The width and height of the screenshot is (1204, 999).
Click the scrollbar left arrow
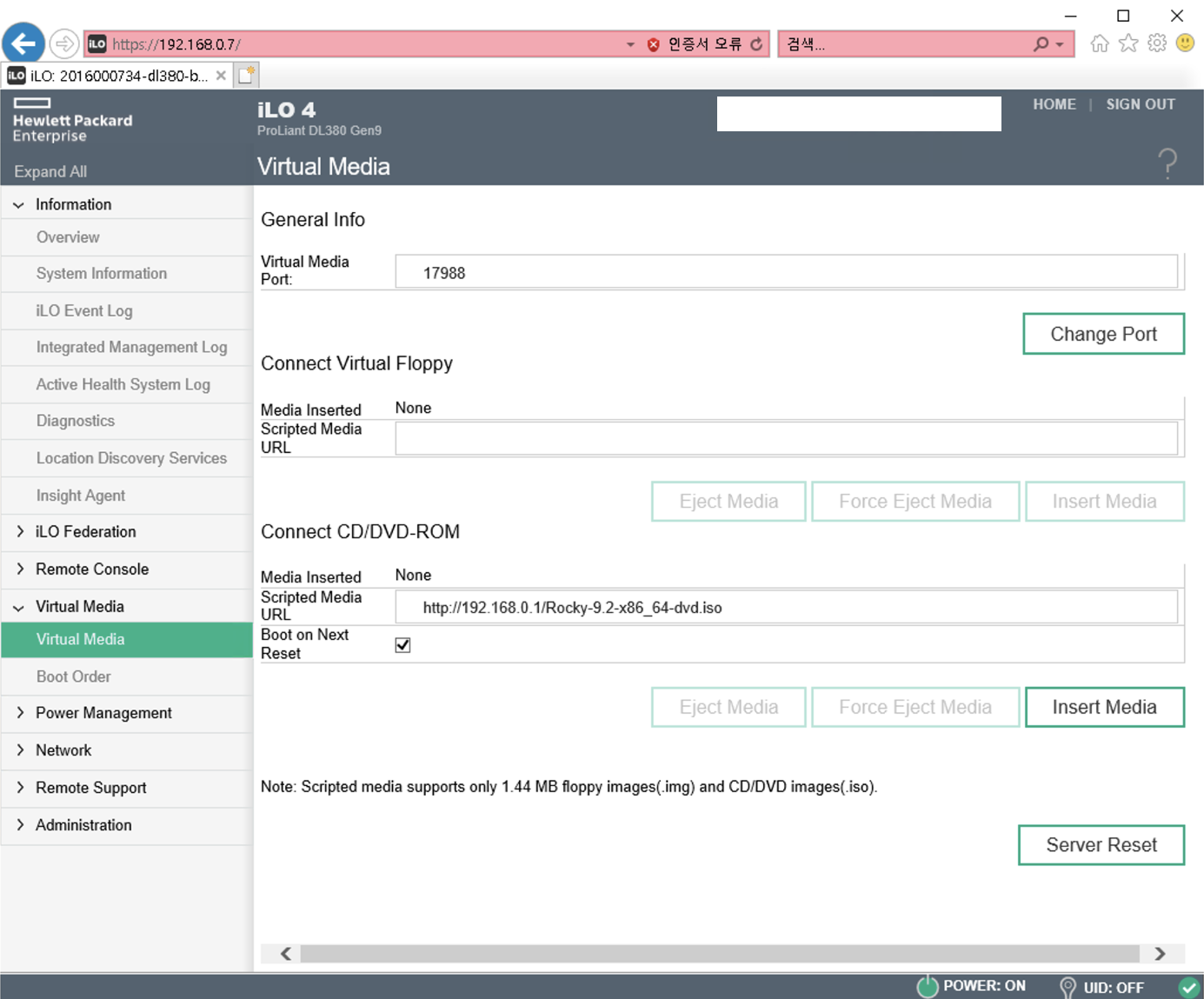pyautogui.click(x=286, y=954)
